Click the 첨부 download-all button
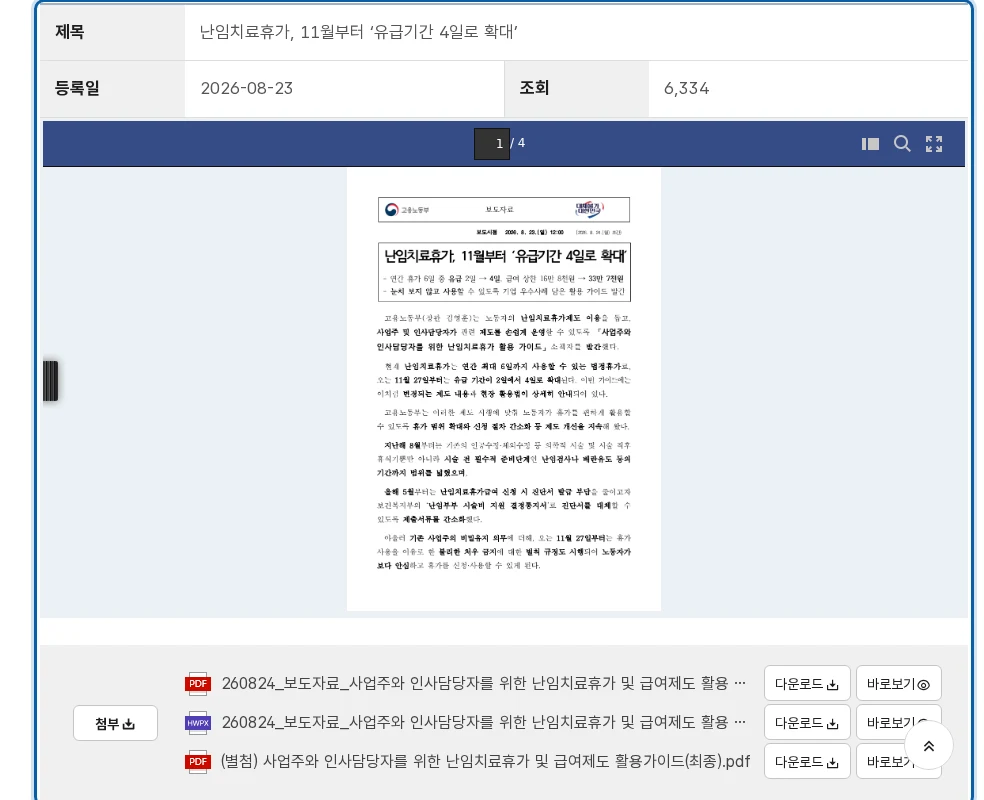Screen dimensions: 984x800 point(115,723)
